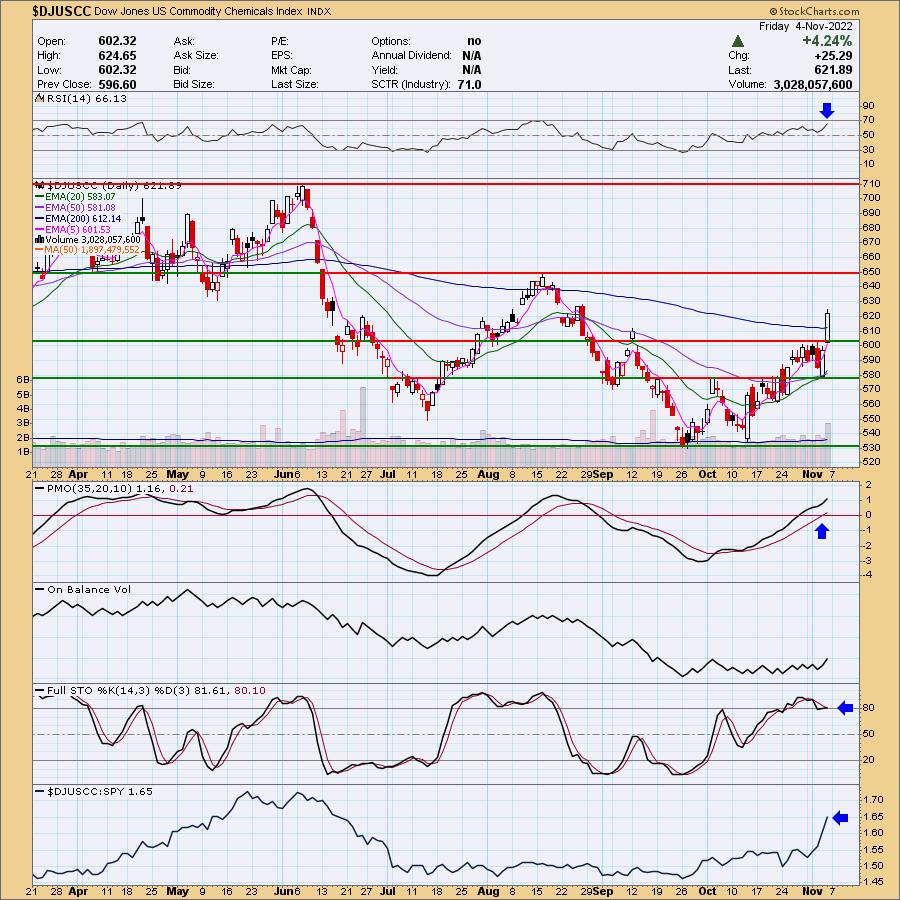Click the Options value 'no'
The image size is (900, 900).
[474, 41]
